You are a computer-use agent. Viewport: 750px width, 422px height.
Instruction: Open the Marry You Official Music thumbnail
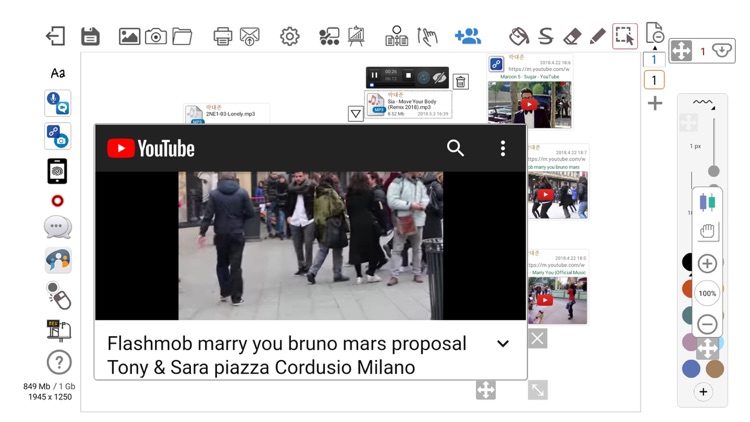(558, 300)
